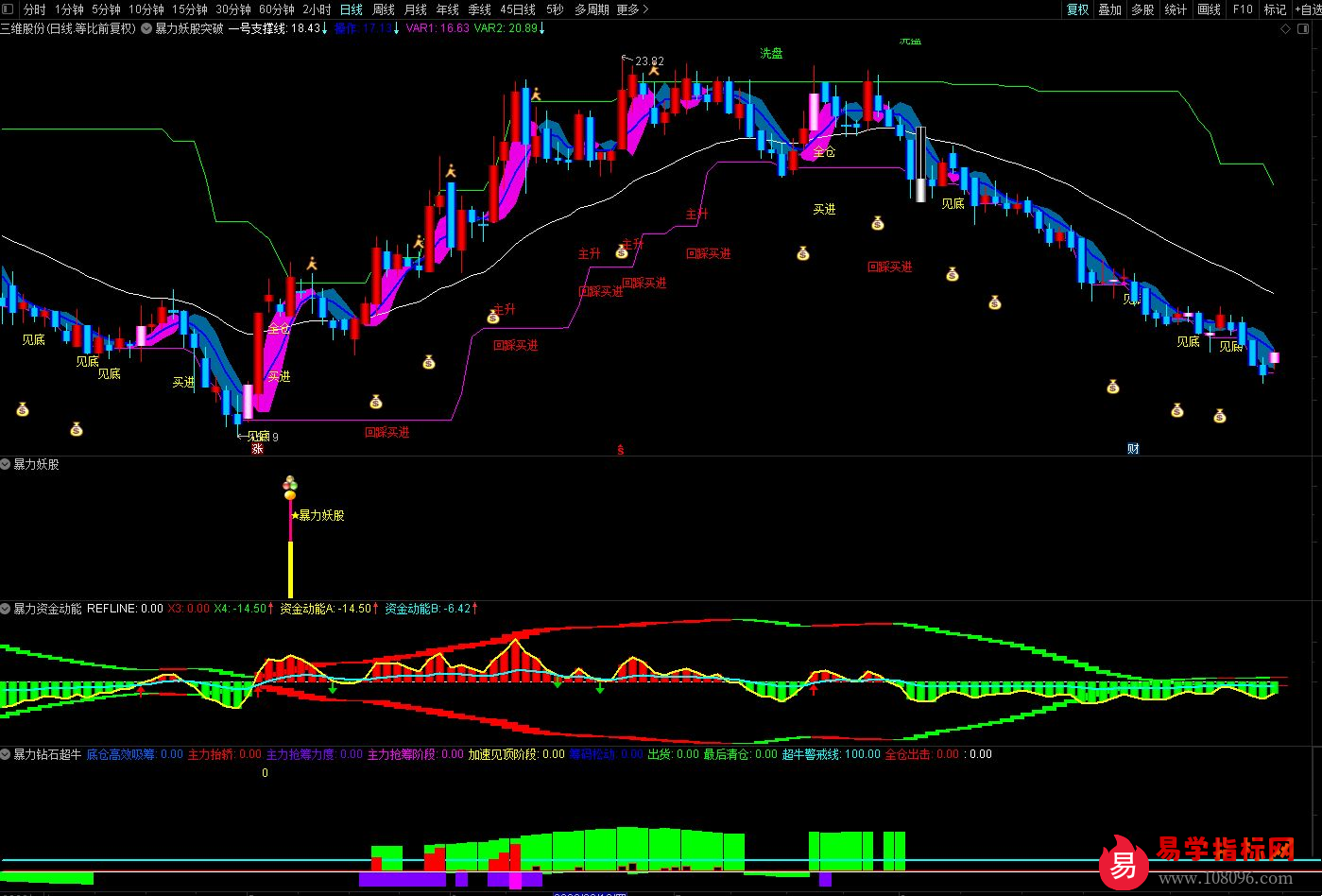Click the 加速见顶阶段: 0.00 value
1322x896 pixels.
click(x=516, y=754)
